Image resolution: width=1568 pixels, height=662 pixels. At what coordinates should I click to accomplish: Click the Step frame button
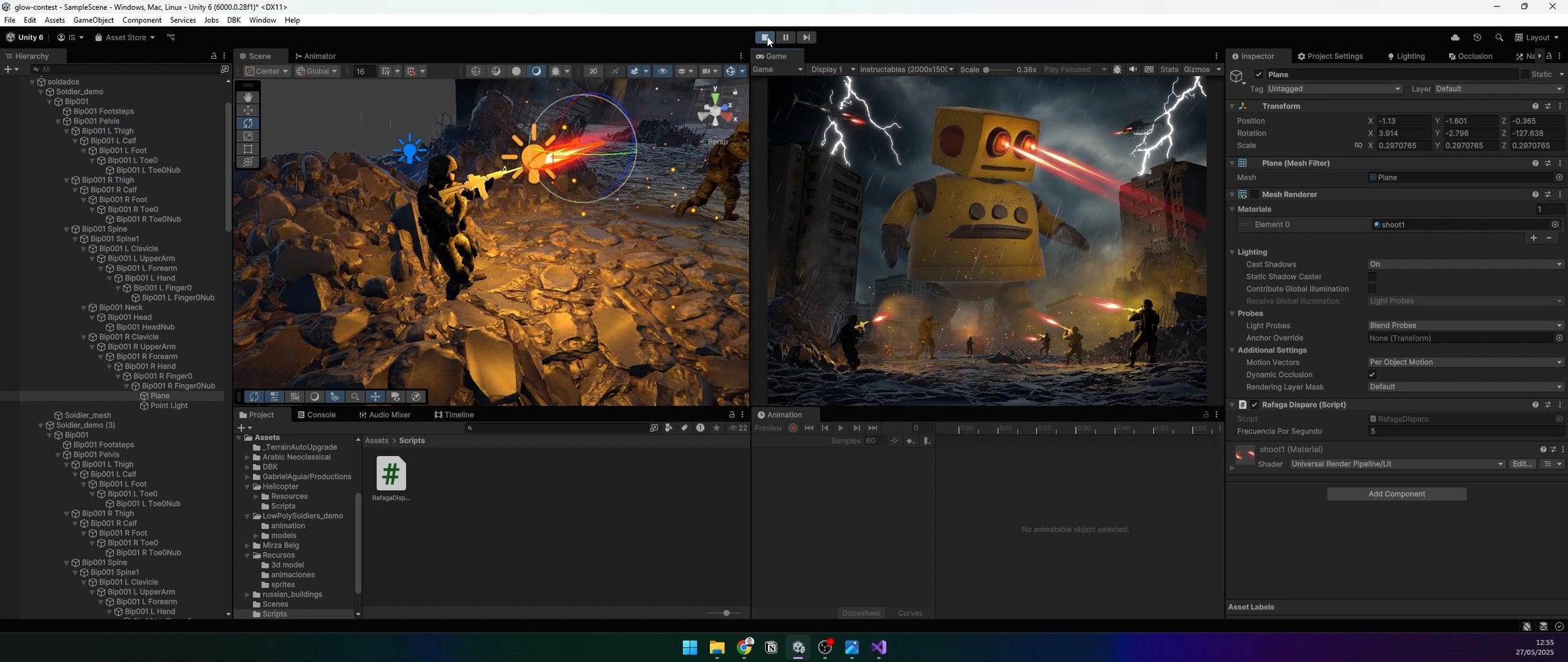(x=806, y=37)
